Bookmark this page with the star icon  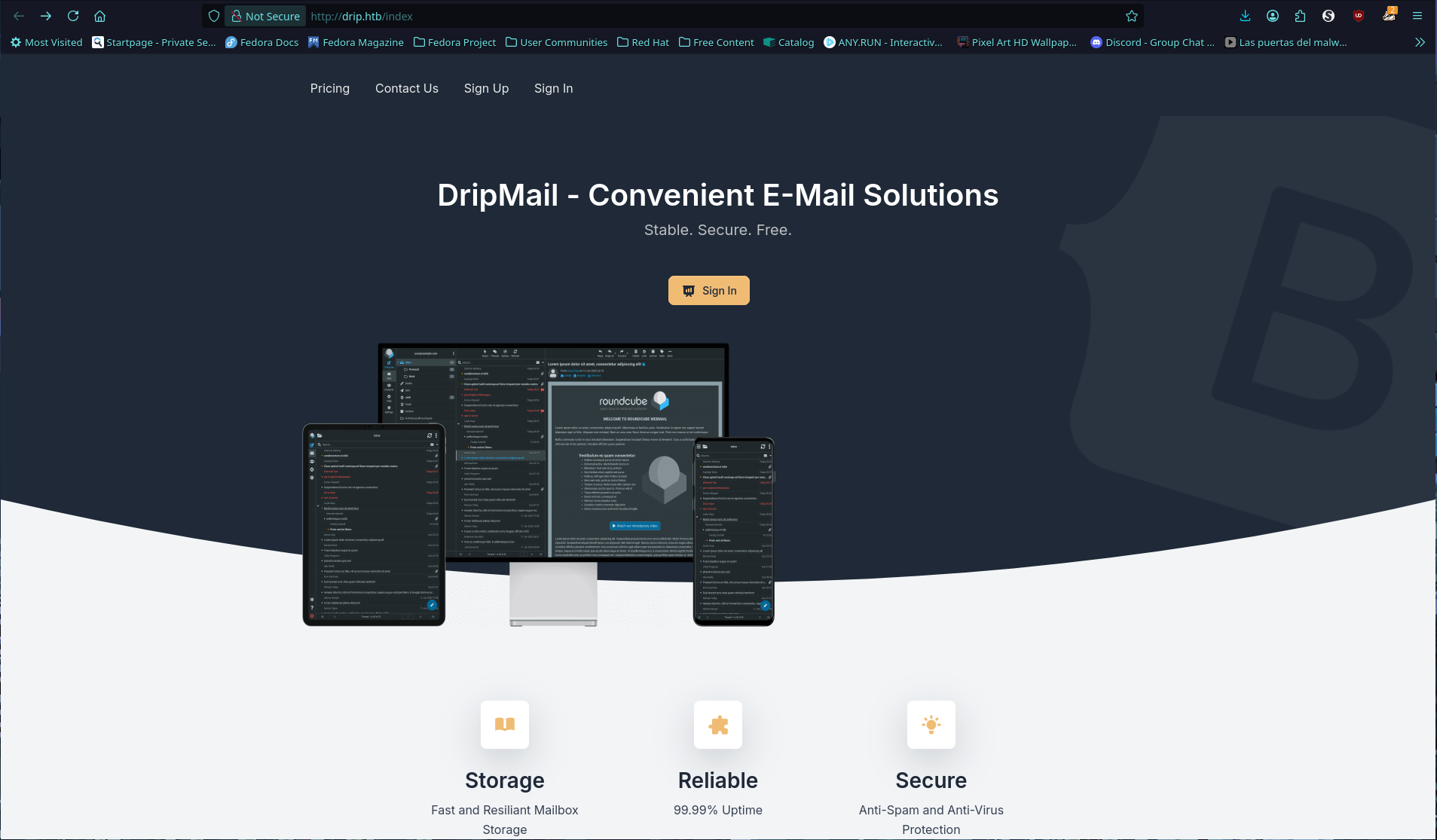(x=1131, y=16)
